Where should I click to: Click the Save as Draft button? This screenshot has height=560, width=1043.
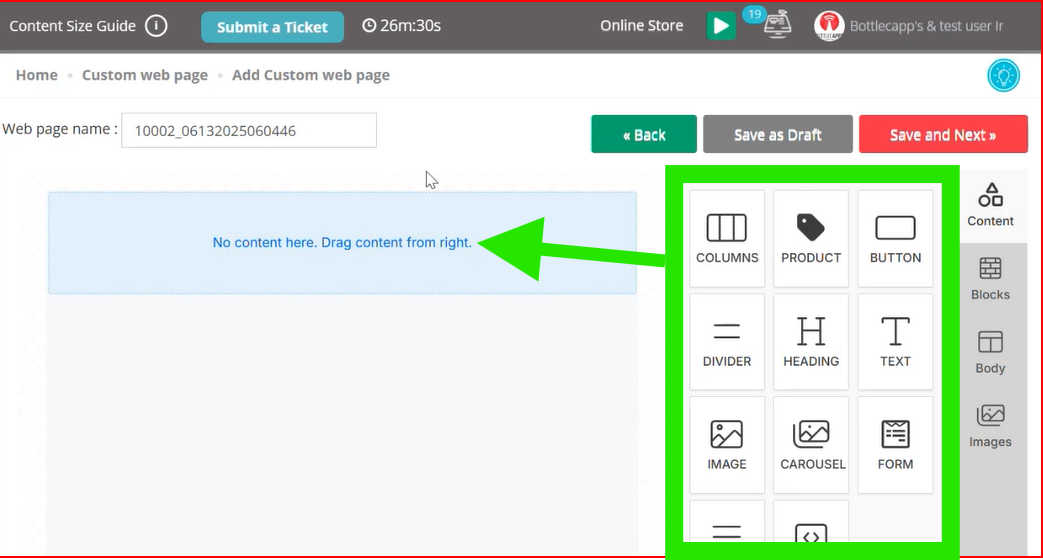pos(778,134)
